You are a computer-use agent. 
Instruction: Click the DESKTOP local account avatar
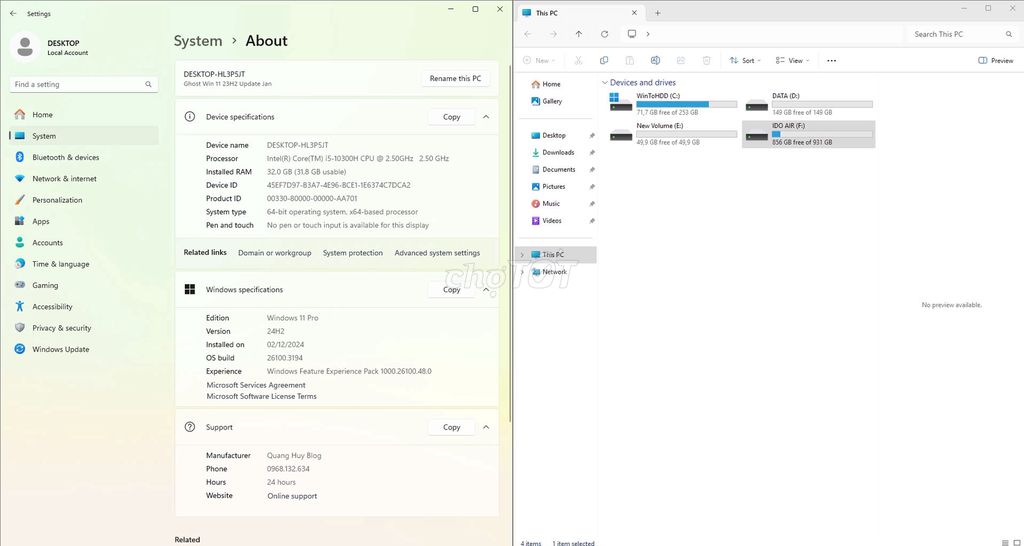(25, 47)
